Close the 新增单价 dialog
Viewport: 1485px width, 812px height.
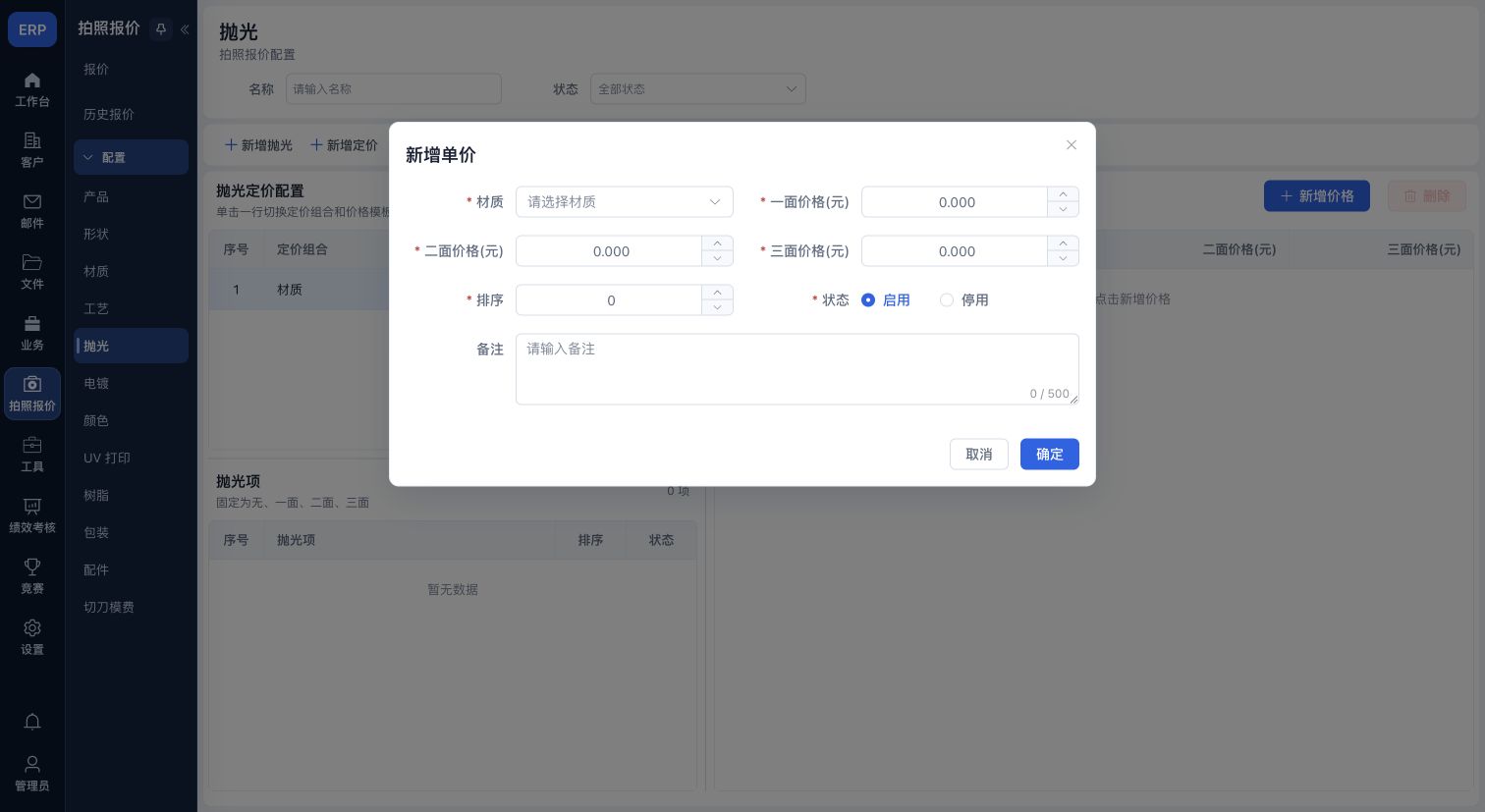point(1072,145)
